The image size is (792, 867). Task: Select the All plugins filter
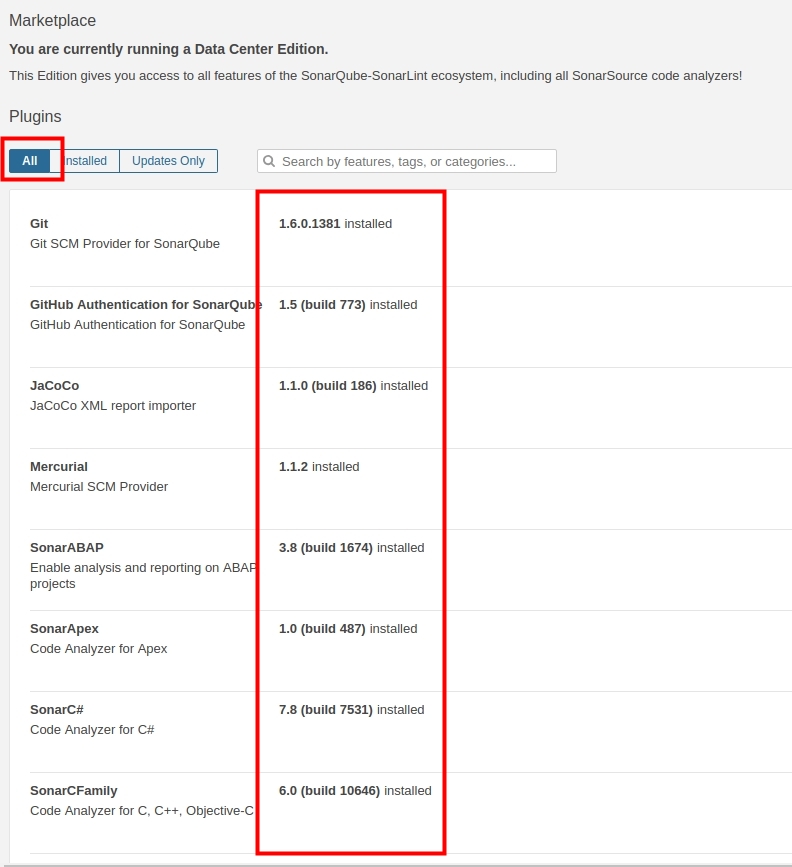(30, 161)
